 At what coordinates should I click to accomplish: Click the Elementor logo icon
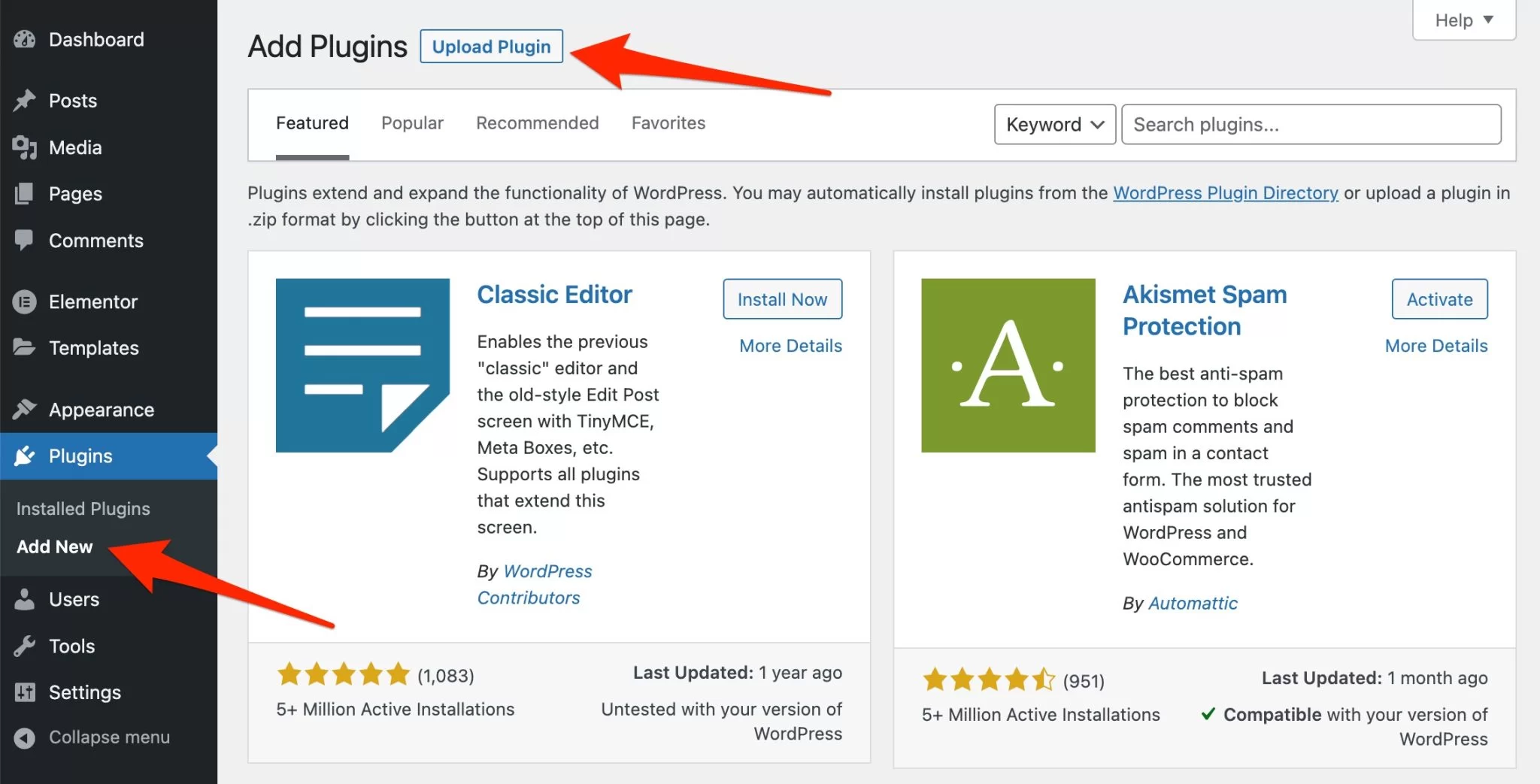[x=24, y=301]
